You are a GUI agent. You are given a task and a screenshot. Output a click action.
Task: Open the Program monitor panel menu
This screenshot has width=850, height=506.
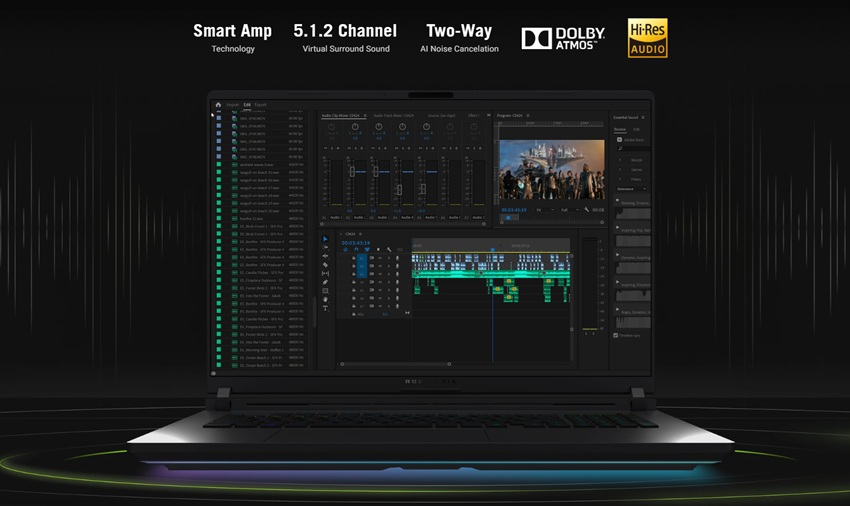pyautogui.click(x=528, y=116)
